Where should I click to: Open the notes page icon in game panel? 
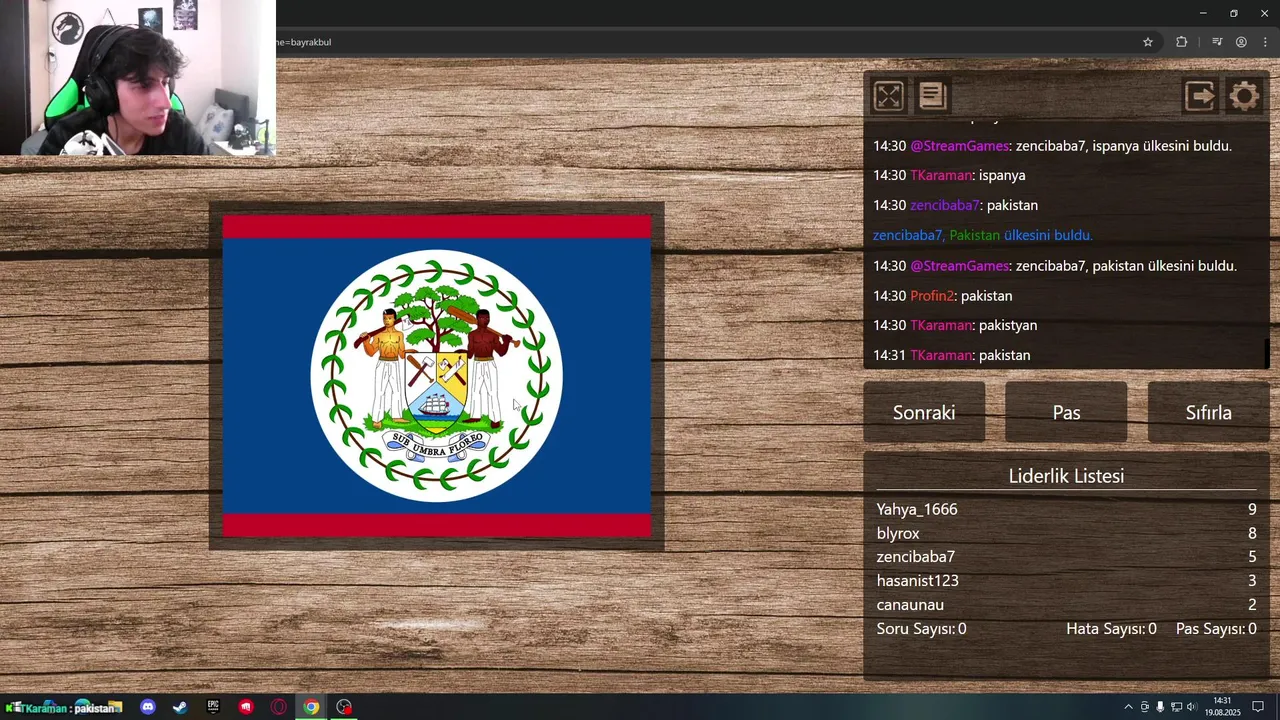pos(932,96)
